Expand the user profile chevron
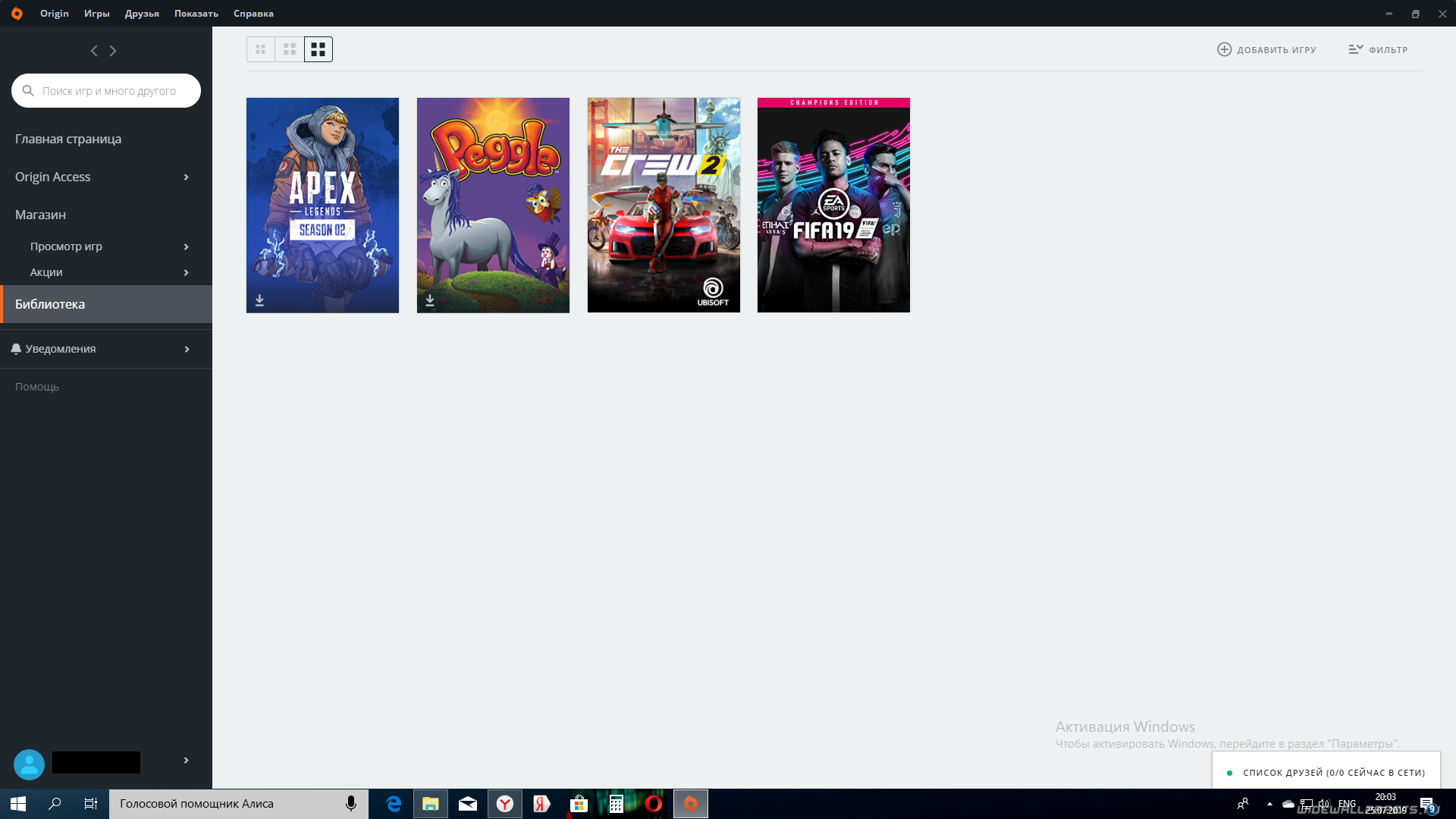Image resolution: width=1456 pixels, height=819 pixels. coord(187,761)
